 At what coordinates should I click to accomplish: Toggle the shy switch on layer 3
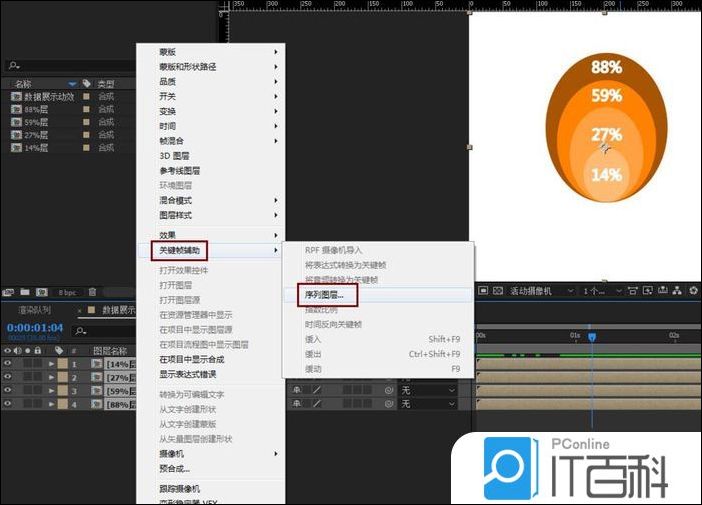pyautogui.click(x=296, y=390)
